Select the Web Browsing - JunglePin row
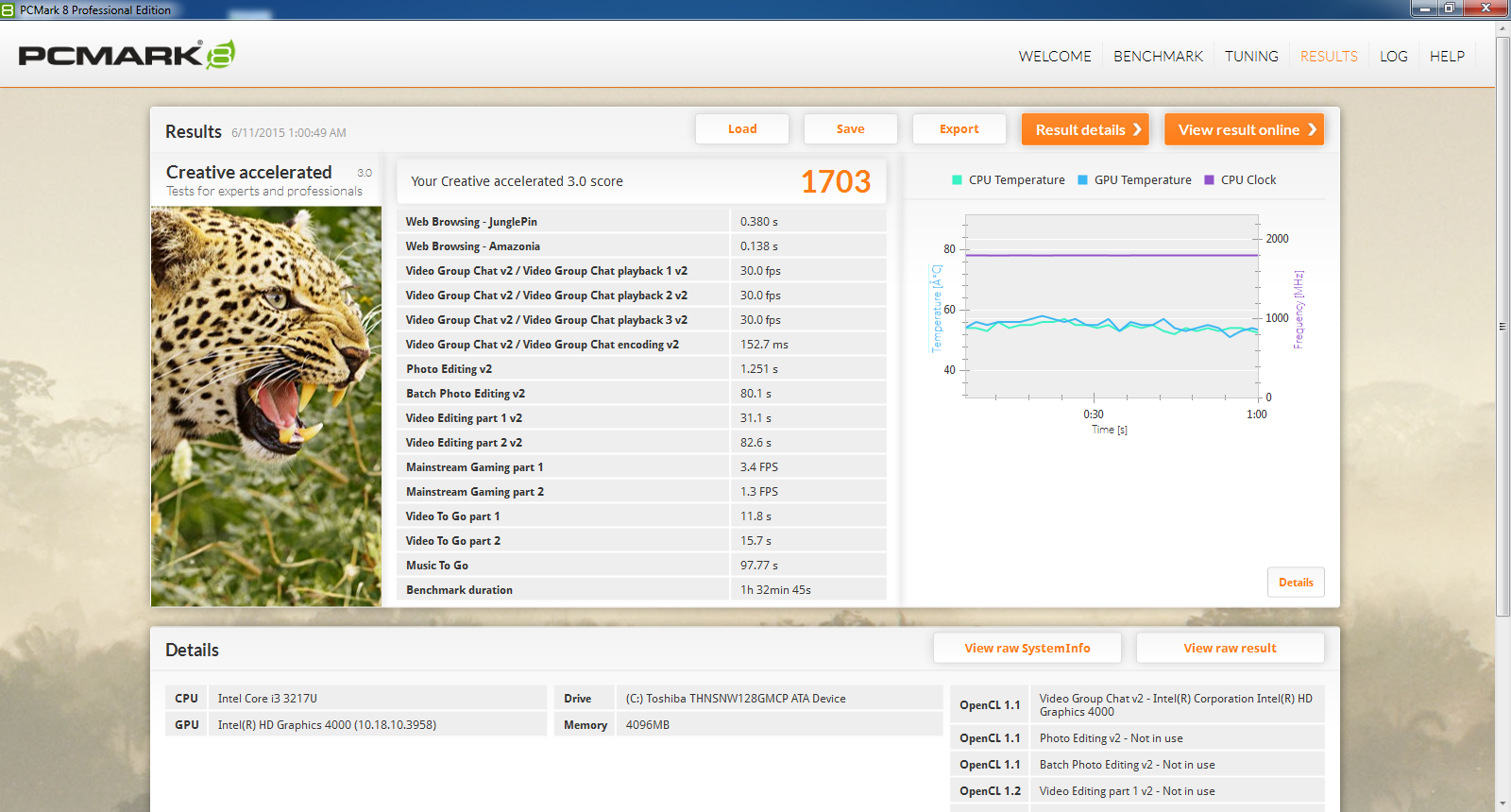1511x812 pixels. point(641,222)
